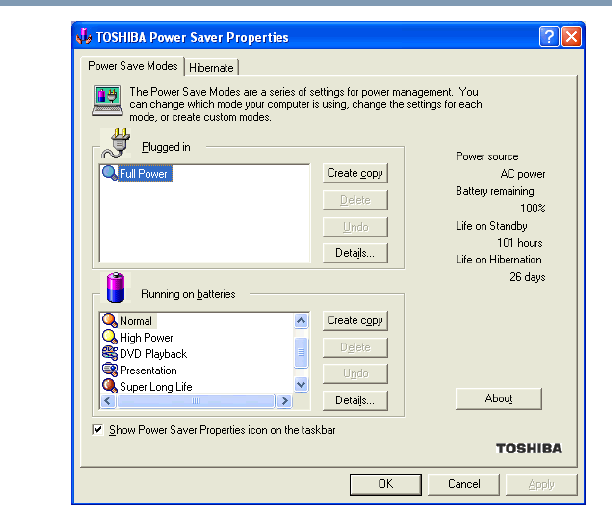This screenshot has width=612, height=505.
Task: Click the Apply button
Action: coord(541,484)
